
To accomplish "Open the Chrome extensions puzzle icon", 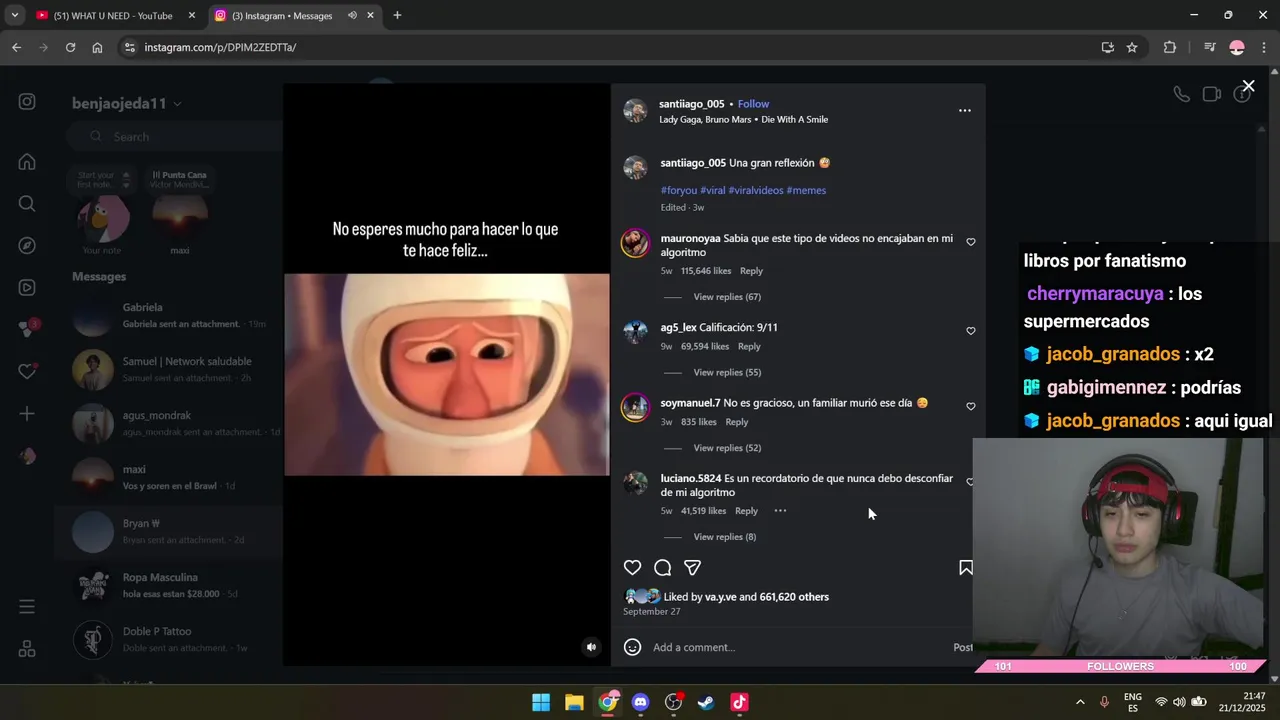I will [1170, 47].
